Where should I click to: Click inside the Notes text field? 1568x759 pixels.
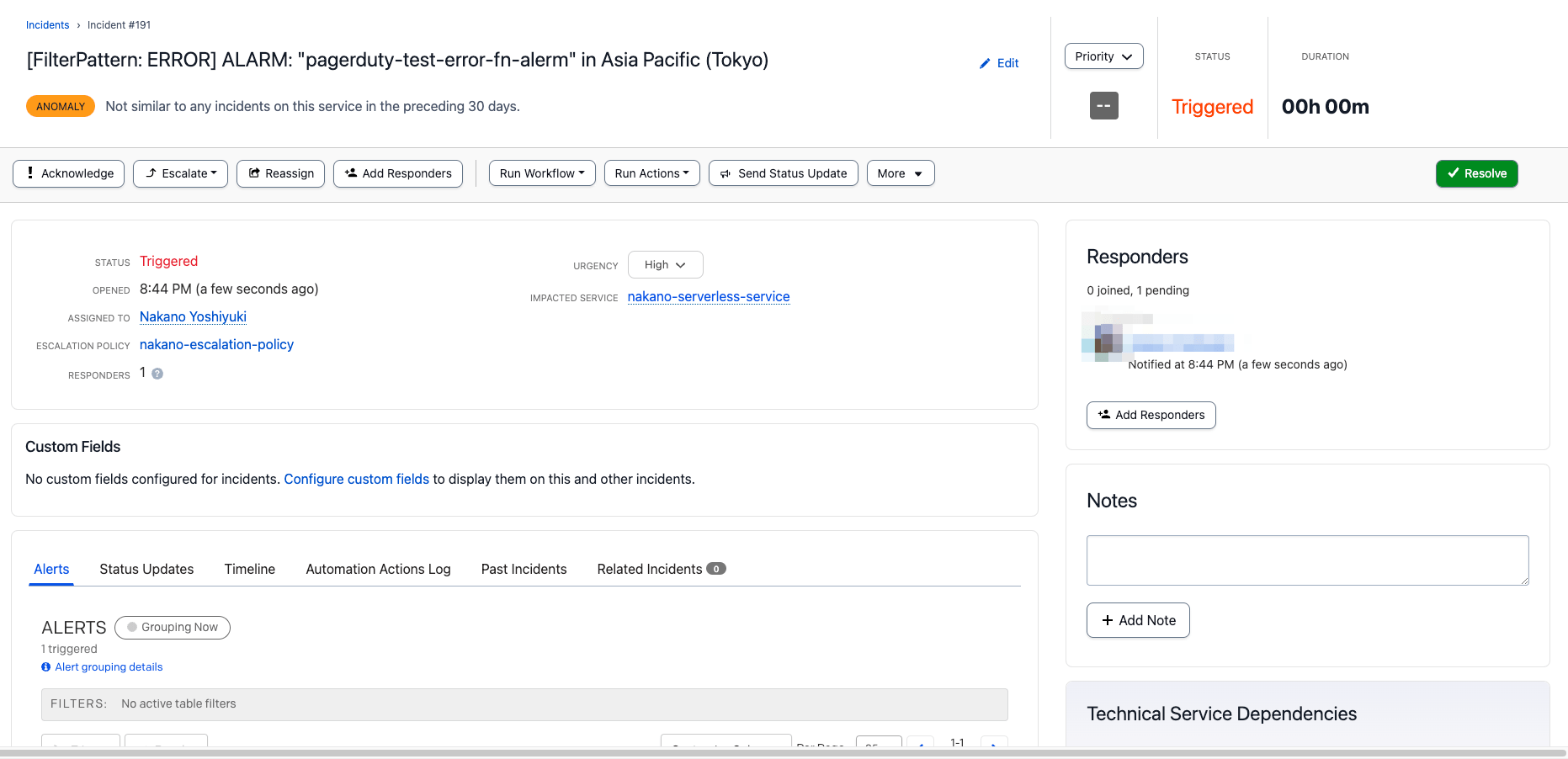(1306, 560)
